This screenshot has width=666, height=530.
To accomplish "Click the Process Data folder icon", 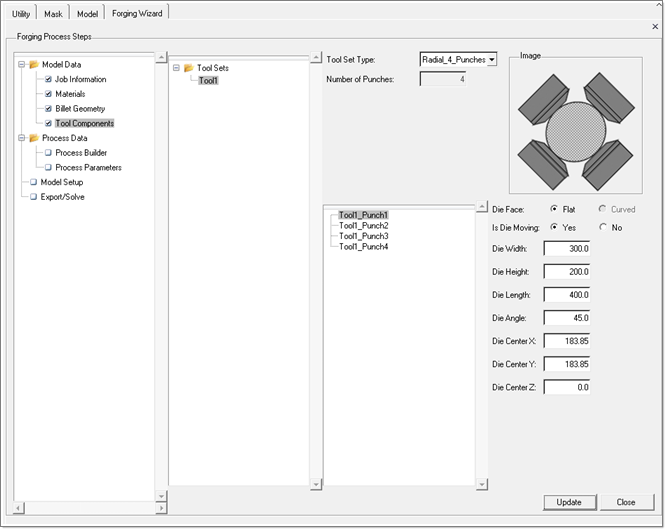I will [x=33, y=138].
